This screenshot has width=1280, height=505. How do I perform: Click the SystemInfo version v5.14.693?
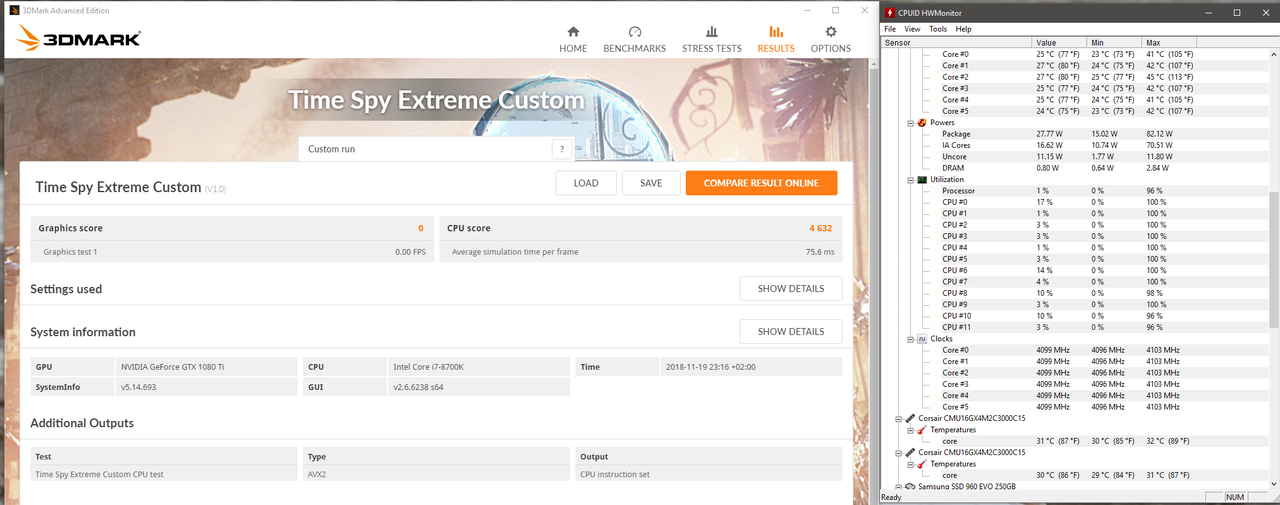139,387
